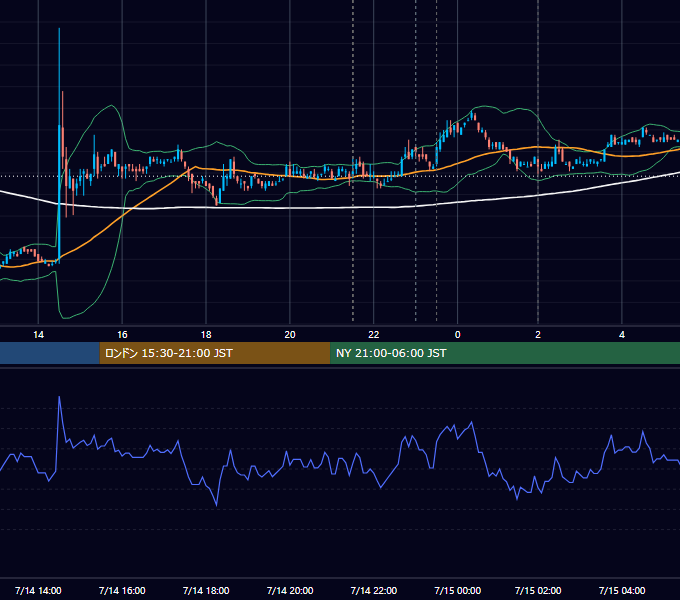Viewport: 680px width, 600px height.
Task: Click the 7/14 14:00 date label
Action: [x=38, y=590]
